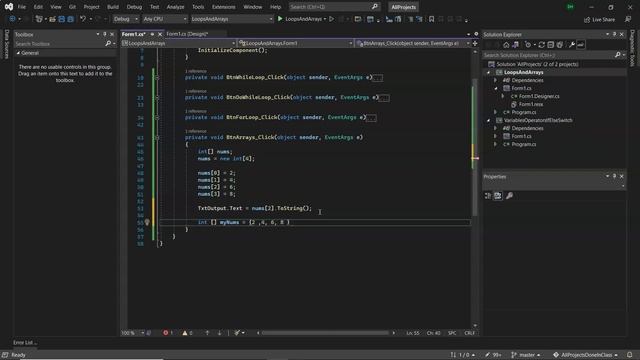The width and height of the screenshot is (640, 360).
Task: Collapse the LoopsAndArrays project node
Action: click(x=489, y=72)
